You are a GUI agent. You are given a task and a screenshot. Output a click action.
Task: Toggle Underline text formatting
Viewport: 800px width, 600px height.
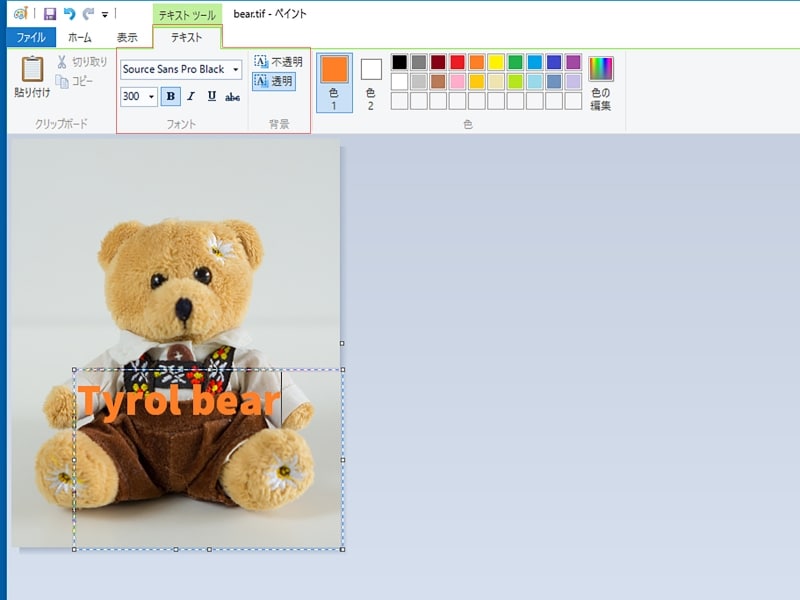click(211, 97)
